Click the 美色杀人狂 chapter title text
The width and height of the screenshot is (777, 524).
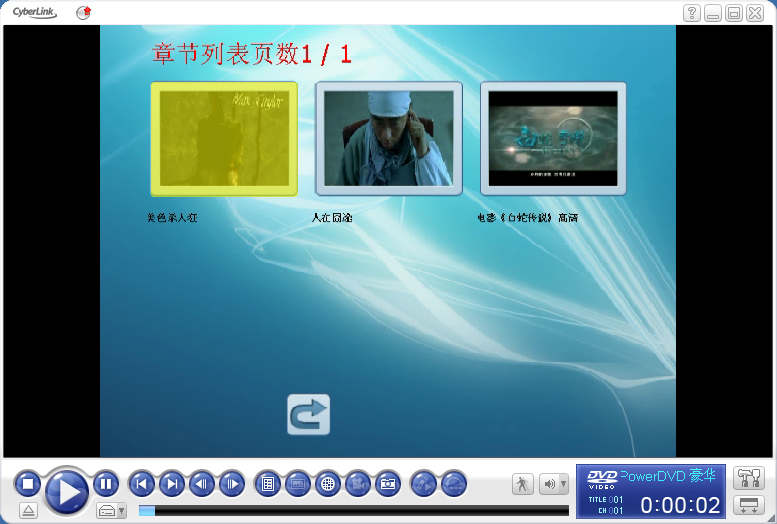pos(172,218)
